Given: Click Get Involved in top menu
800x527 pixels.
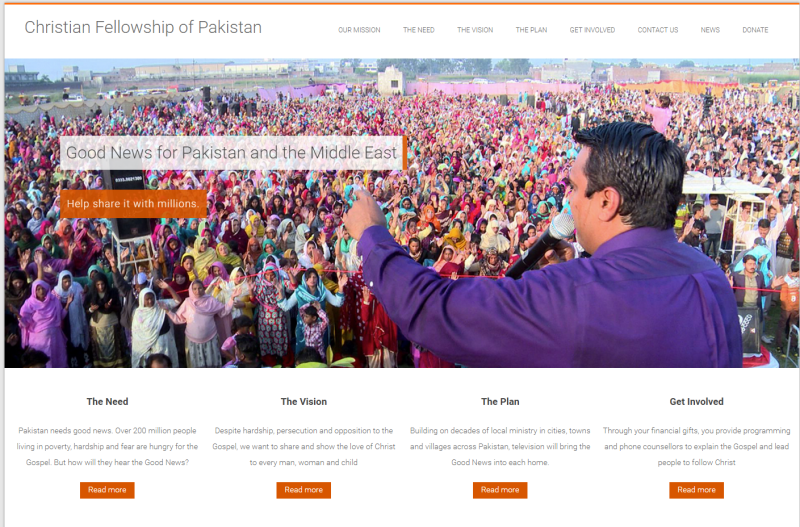Looking at the screenshot, I should pos(592,30).
